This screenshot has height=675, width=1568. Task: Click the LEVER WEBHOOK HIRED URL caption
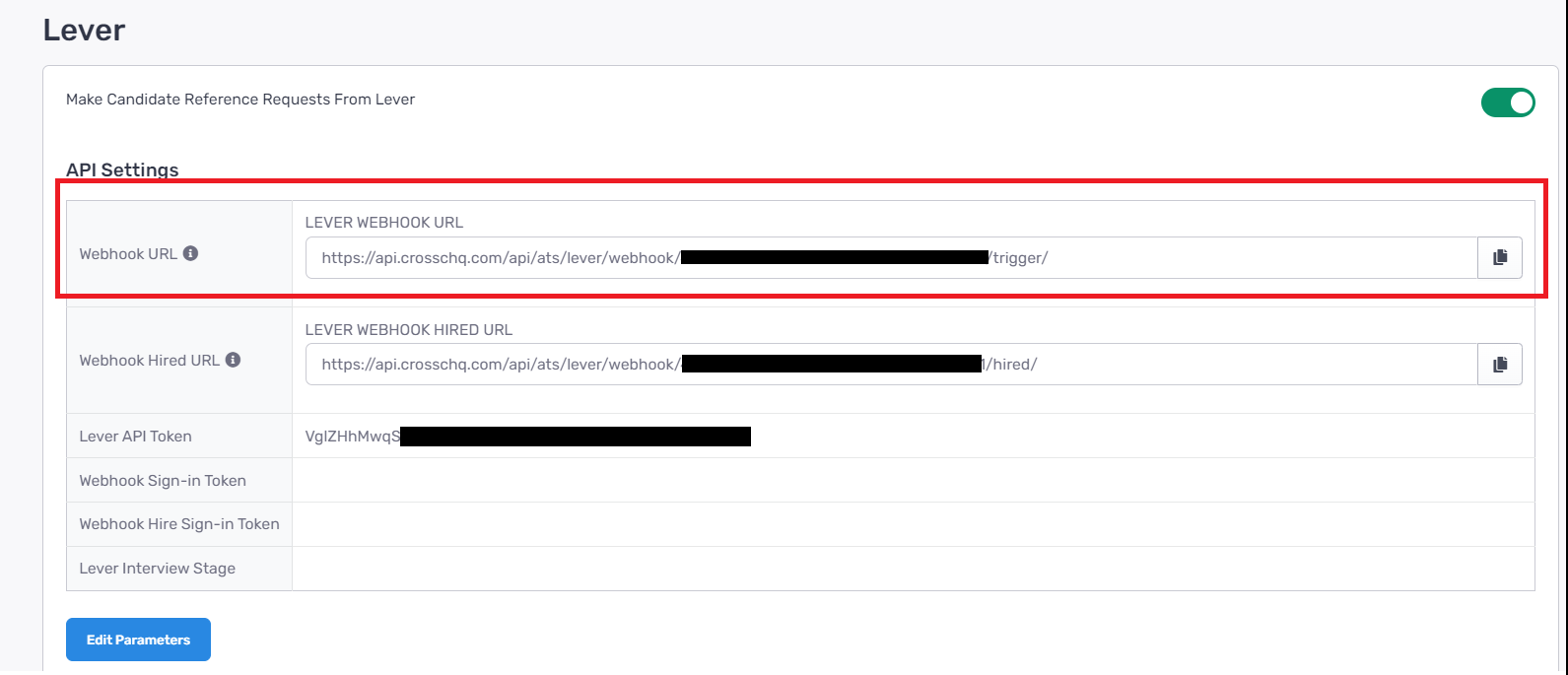click(x=409, y=330)
